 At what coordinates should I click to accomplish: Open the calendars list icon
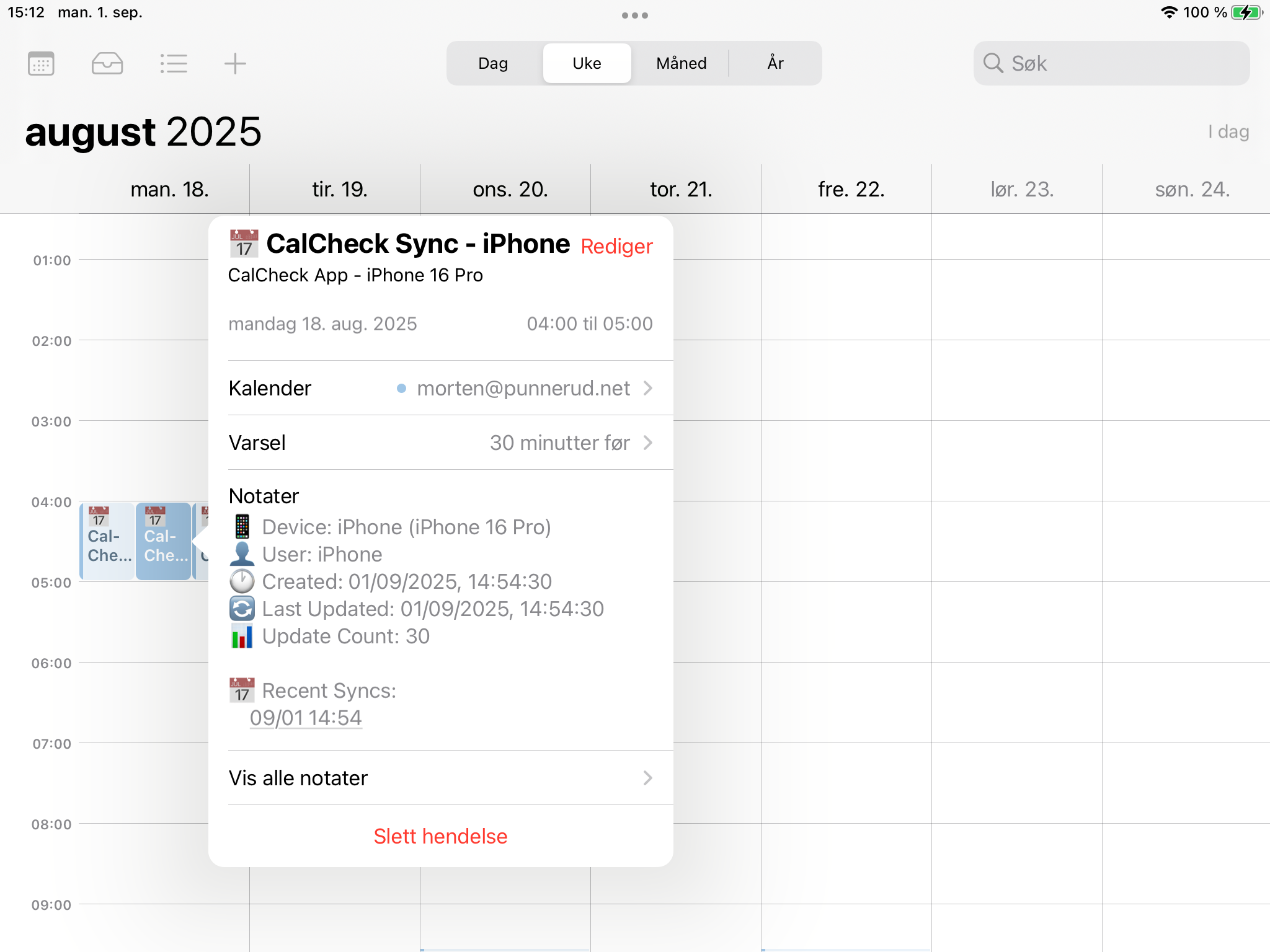(41, 63)
